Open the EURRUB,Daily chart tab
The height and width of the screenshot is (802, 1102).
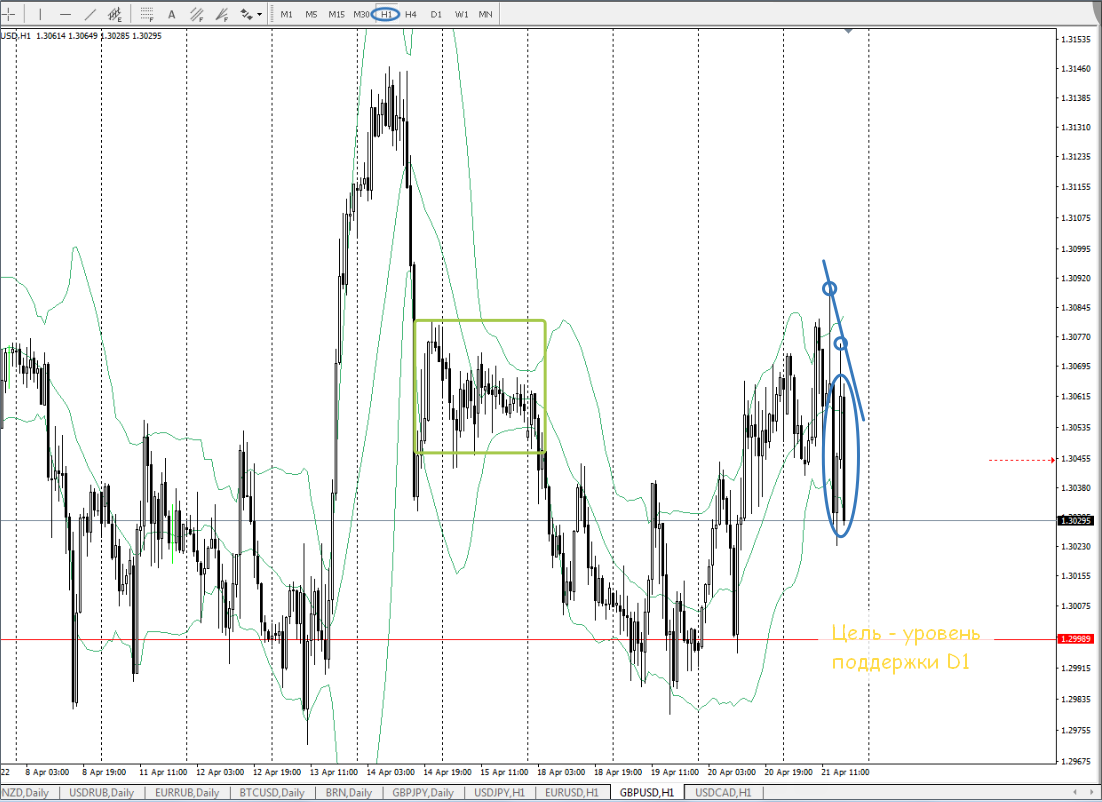click(x=187, y=793)
